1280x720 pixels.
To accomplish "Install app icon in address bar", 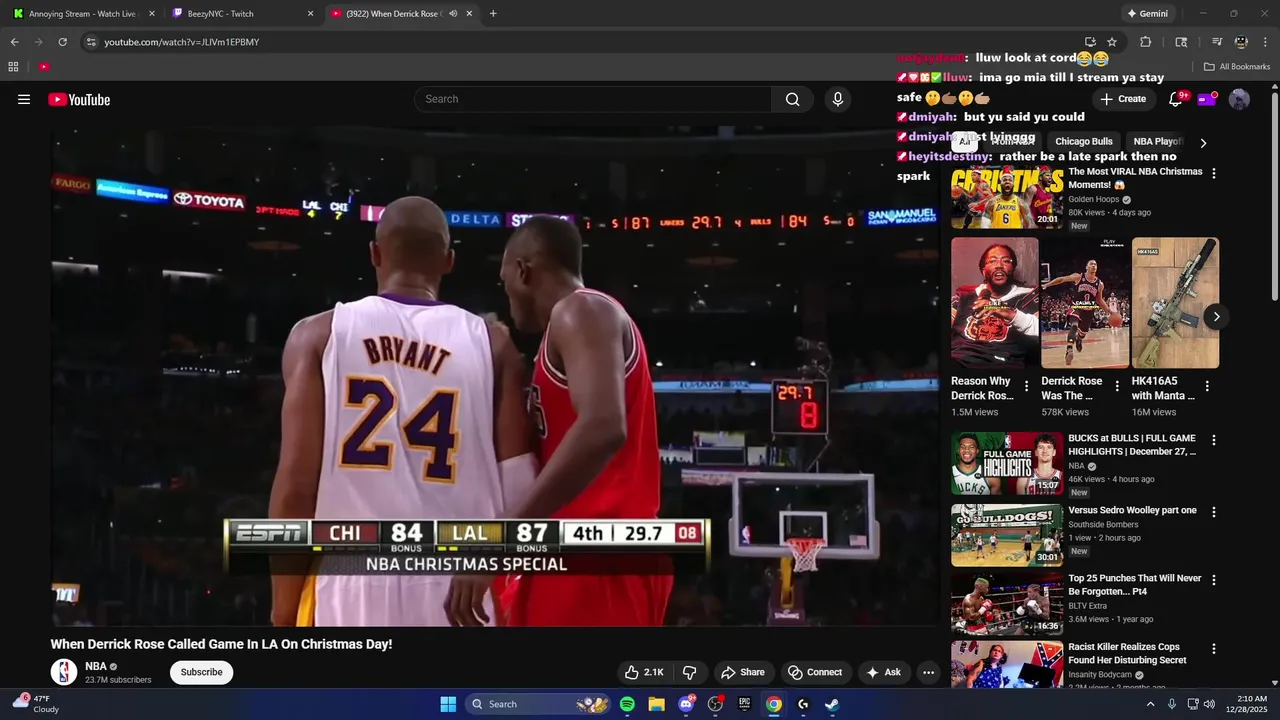I will coord(1090,42).
